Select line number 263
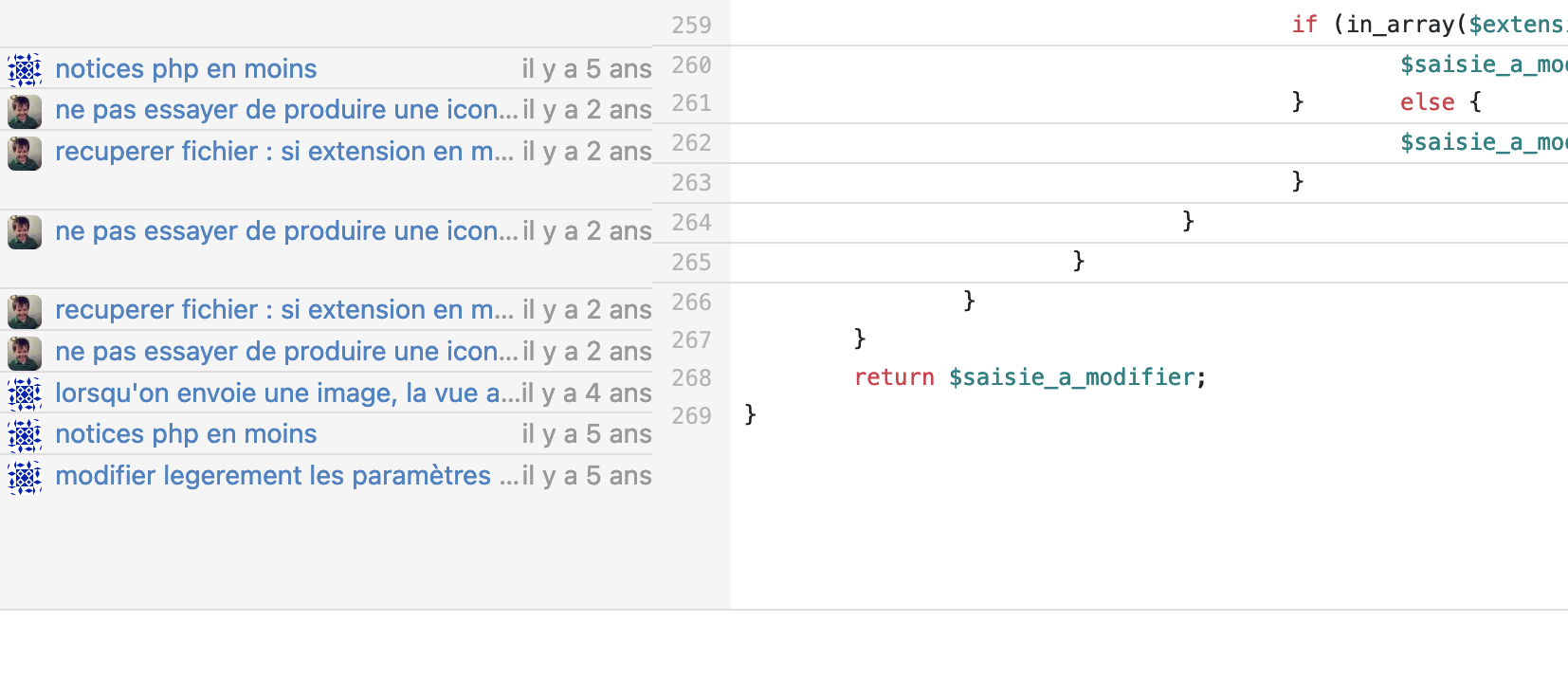Screen dimensions: 1568x677 point(691,183)
